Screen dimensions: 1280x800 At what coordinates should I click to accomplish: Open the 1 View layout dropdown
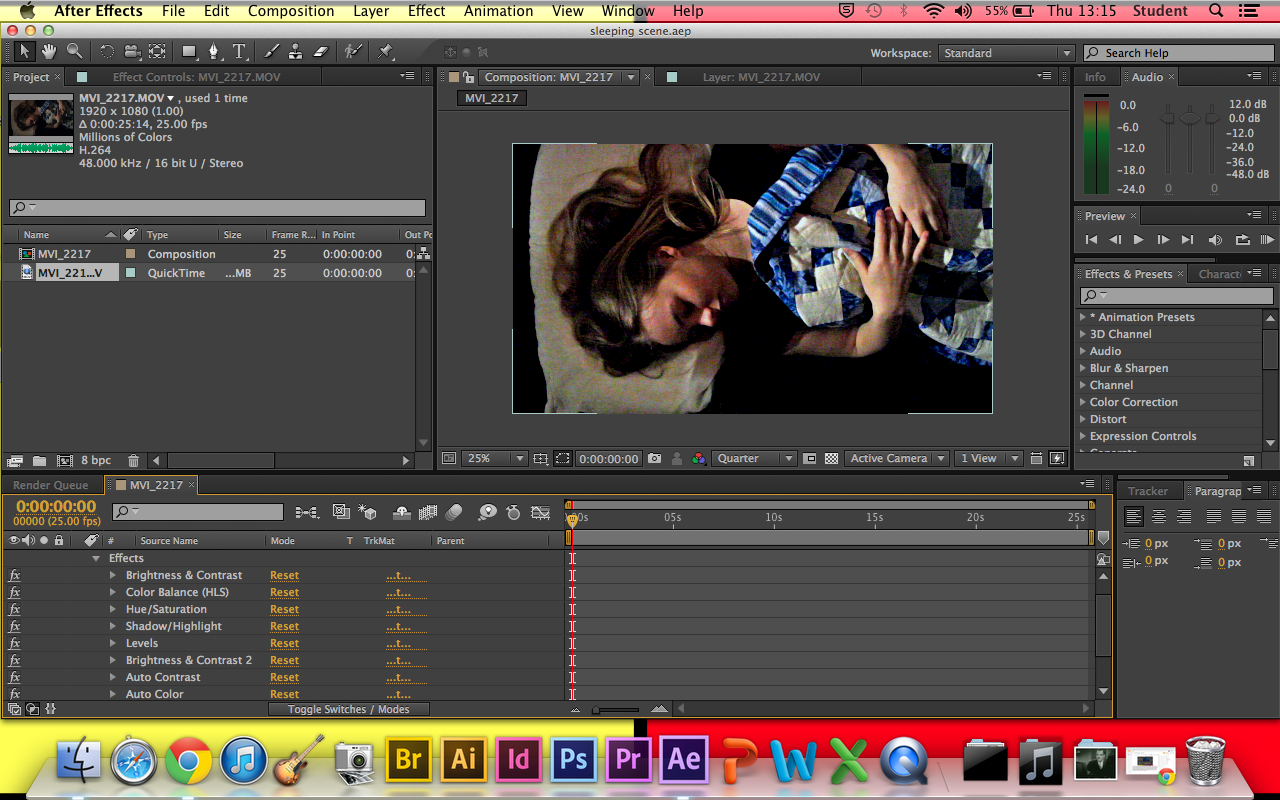tap(987, 458)
